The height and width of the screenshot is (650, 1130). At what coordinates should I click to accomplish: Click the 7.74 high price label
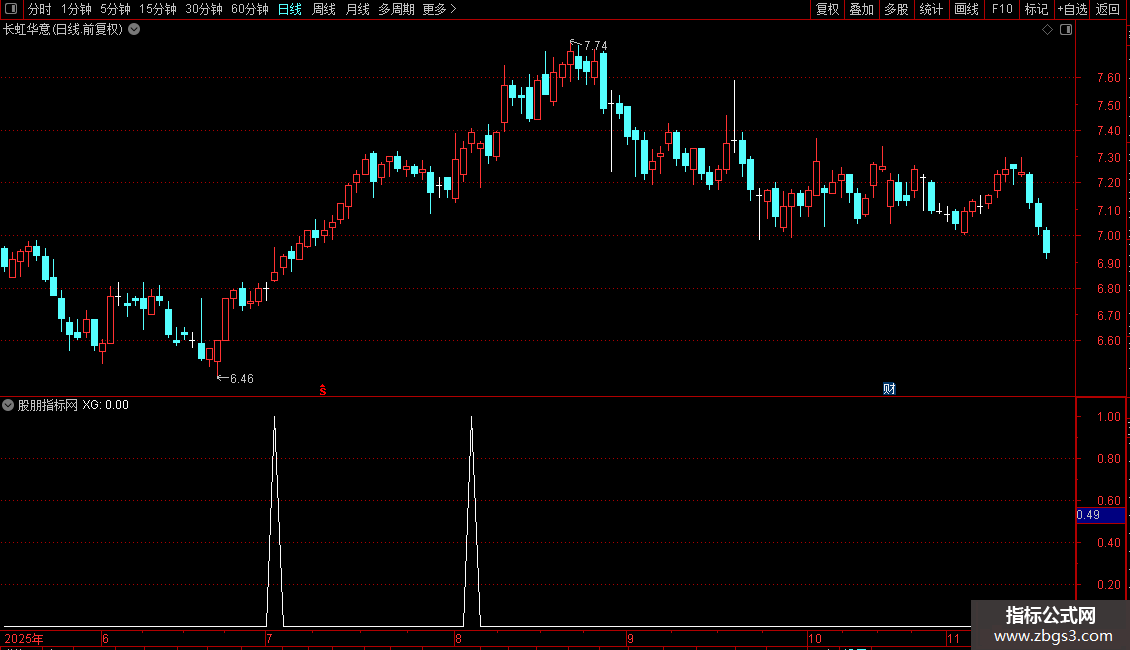[x=595, y=45]
